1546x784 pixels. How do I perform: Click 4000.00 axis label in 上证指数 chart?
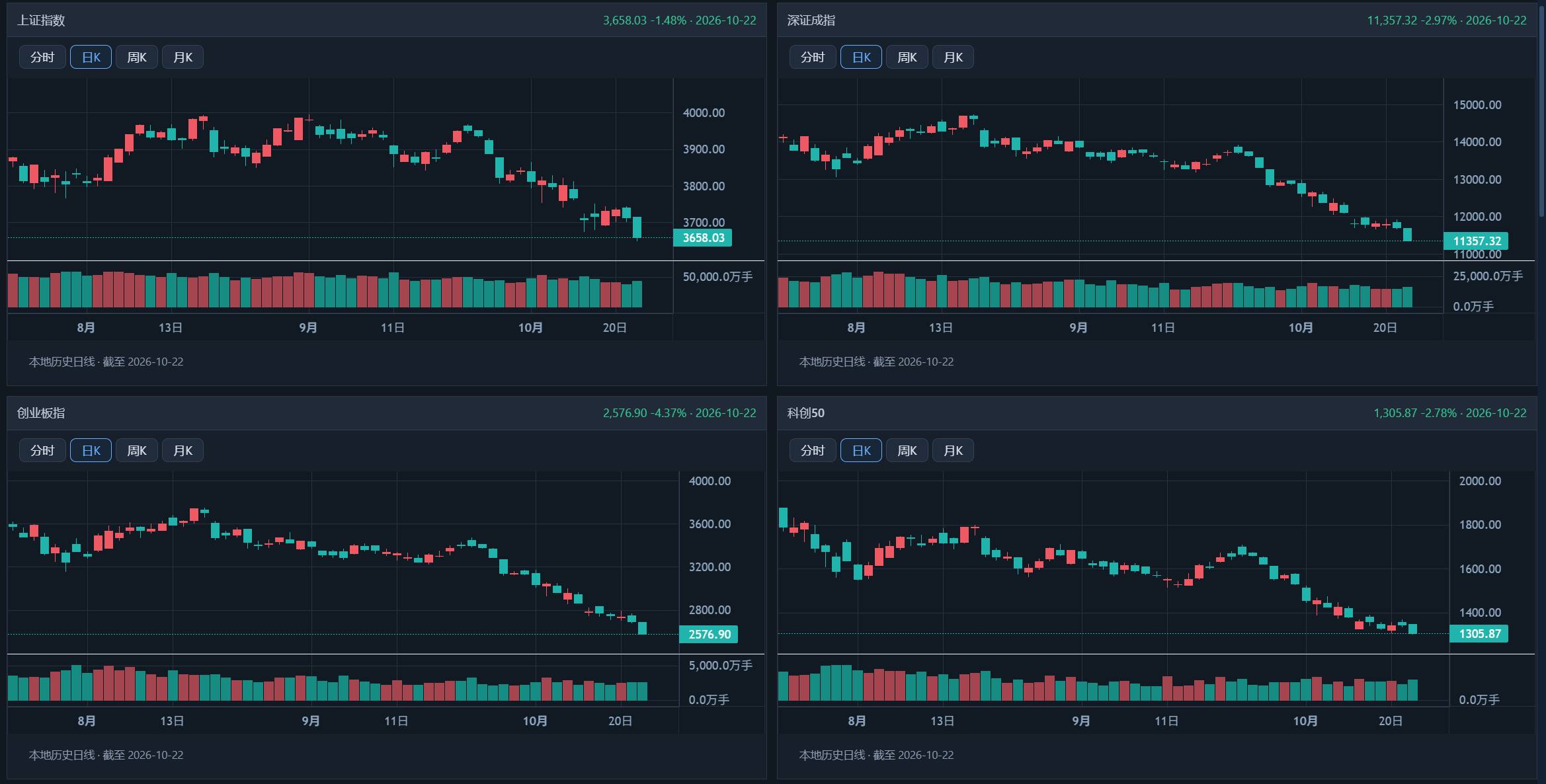coord(704,113)
